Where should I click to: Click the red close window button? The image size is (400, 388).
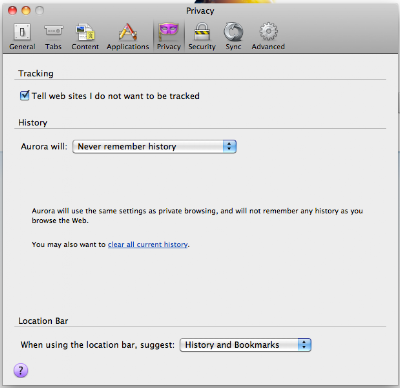[13, 11]
